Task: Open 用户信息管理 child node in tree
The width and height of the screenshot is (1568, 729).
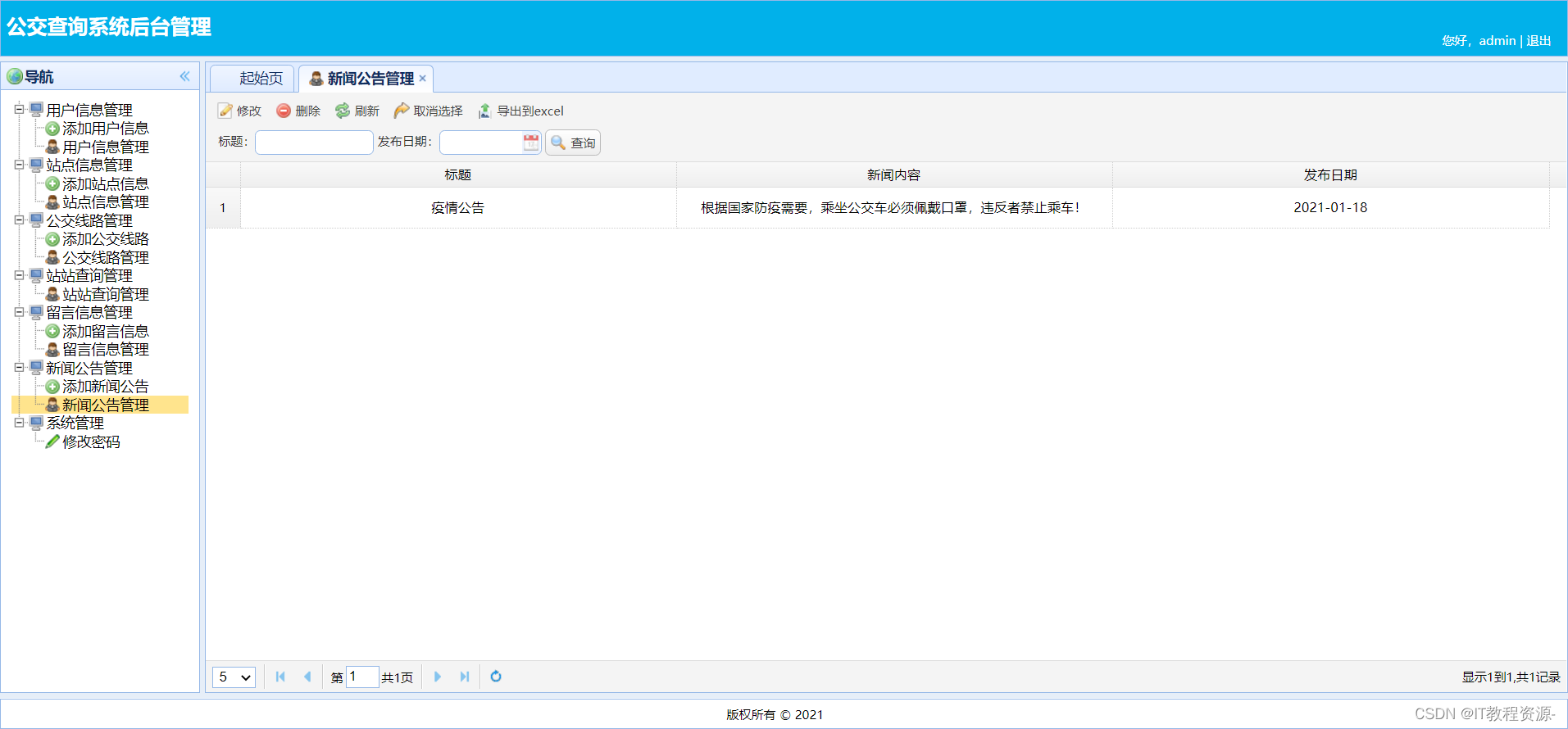Action: click(x=106, y=147)
